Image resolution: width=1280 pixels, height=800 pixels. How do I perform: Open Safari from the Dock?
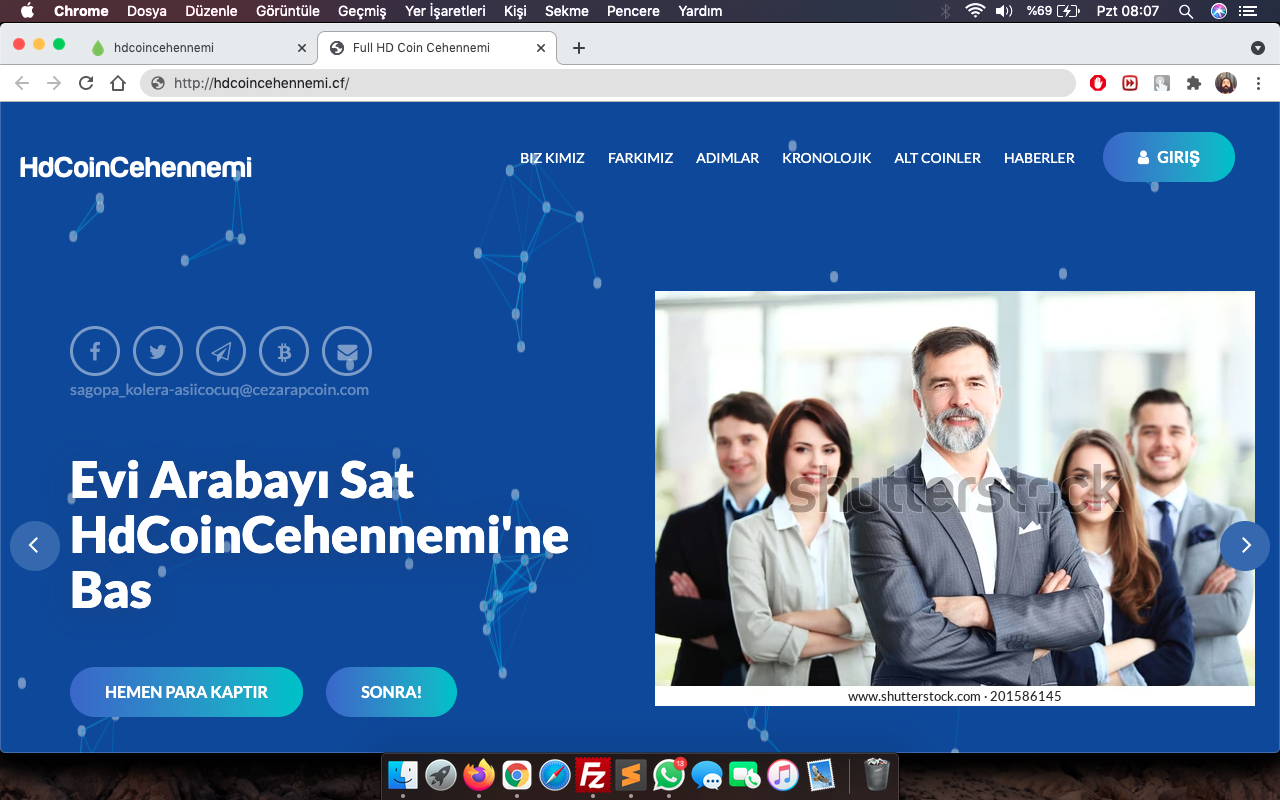point(555,775)
